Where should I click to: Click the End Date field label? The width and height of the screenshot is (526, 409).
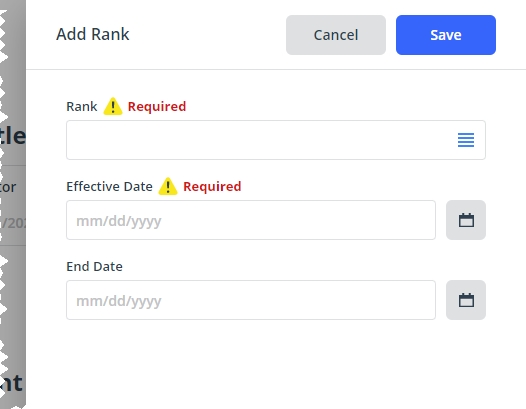coord(95,266)
